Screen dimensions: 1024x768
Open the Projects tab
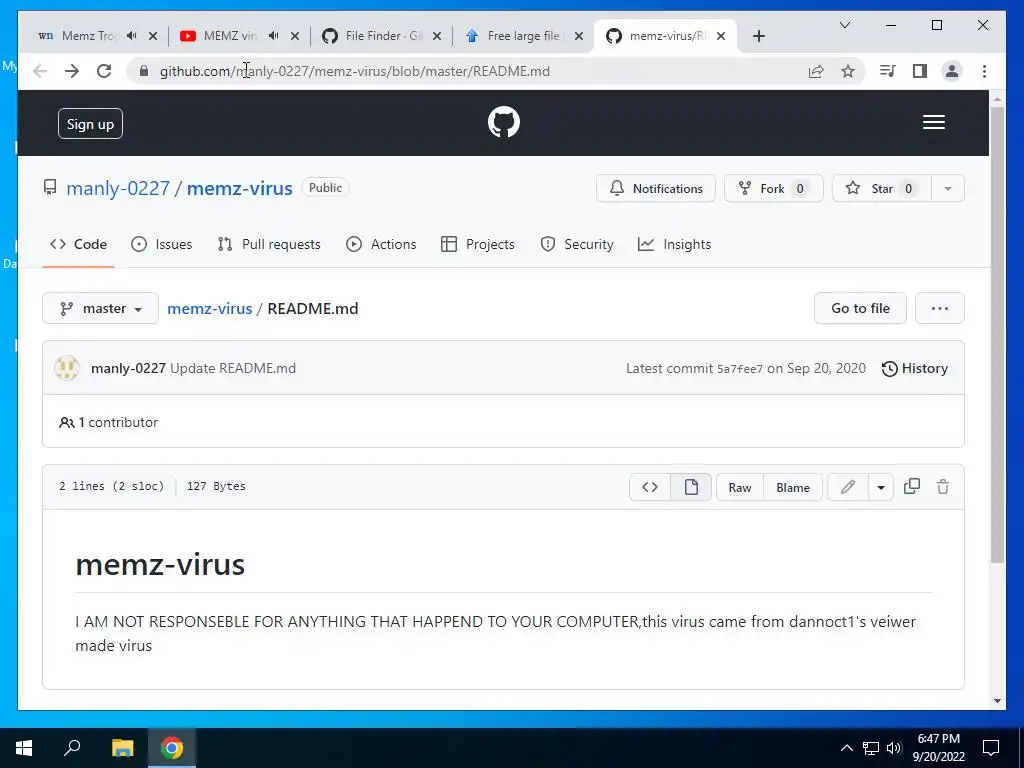pos(478,244)
